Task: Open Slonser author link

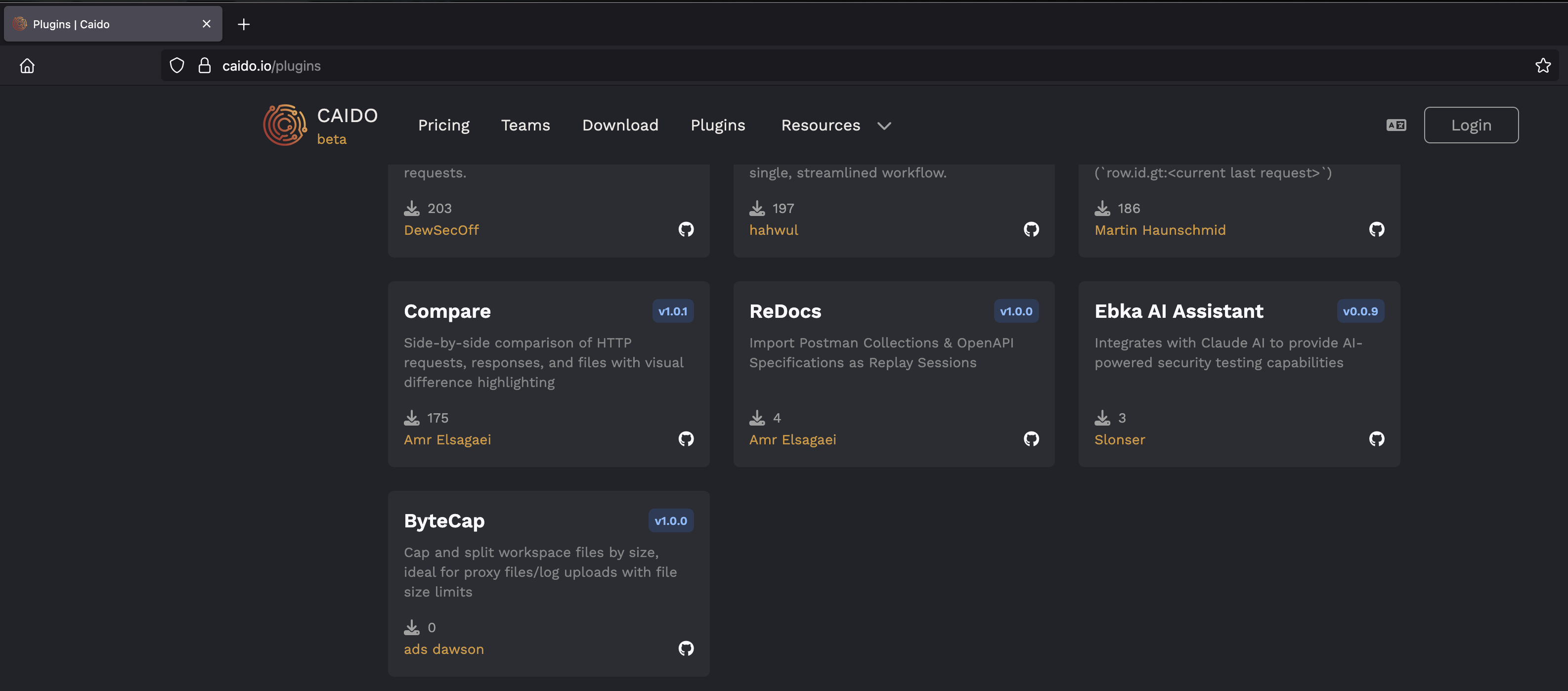Action: pyautogui.click(x=1119, y=439)
